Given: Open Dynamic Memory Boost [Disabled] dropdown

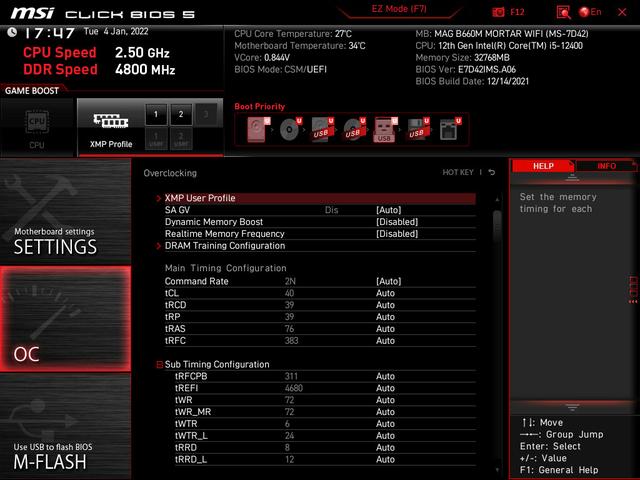Looking at the screenshot, I should click(397, 222).
